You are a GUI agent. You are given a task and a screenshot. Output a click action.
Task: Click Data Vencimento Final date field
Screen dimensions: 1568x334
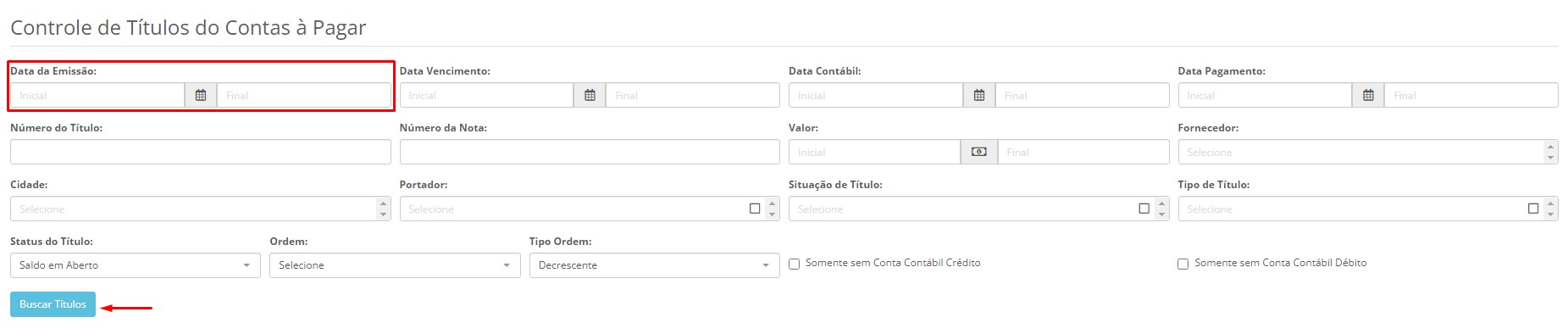(x=693, y=95)
